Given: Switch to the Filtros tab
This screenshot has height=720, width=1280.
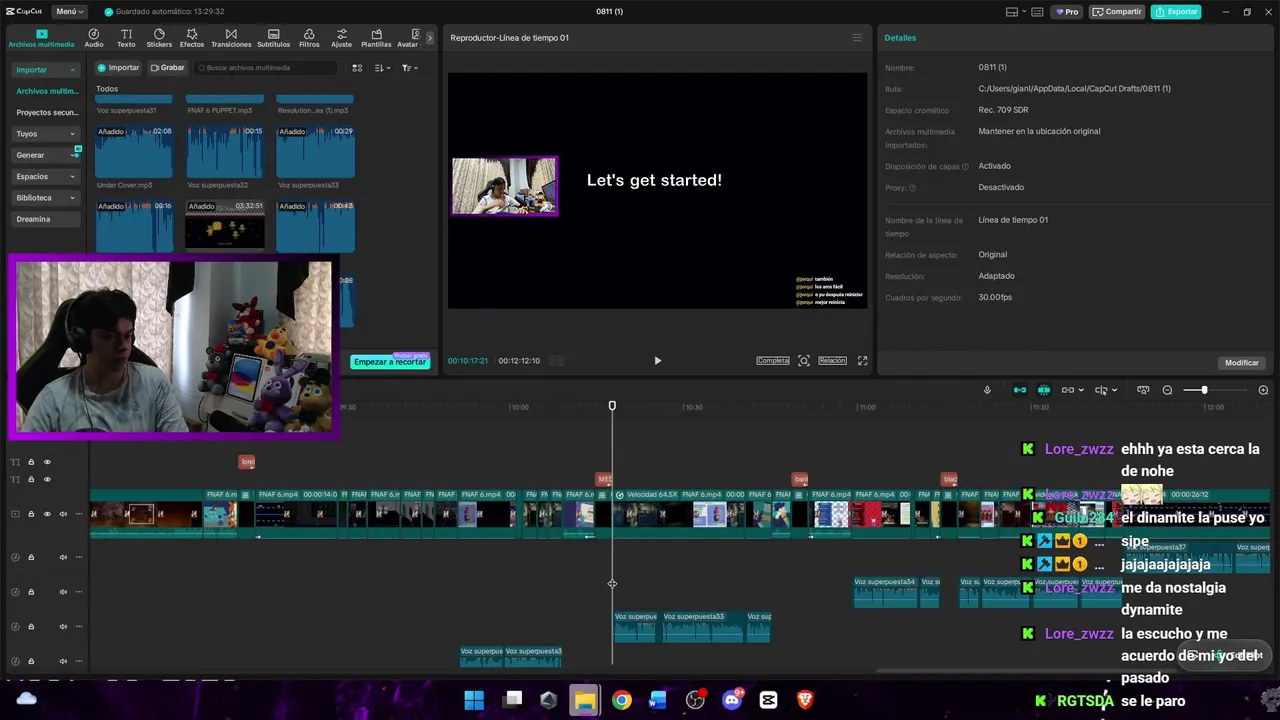Looking at the screenshot, I should pyautogui.click(x=309, y=38).
